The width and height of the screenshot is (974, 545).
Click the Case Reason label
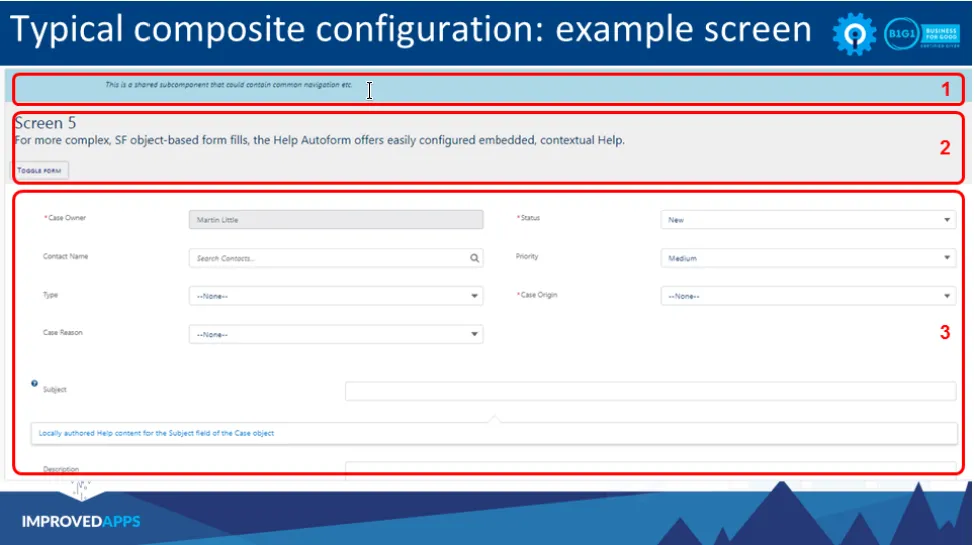click(x=63, y=332)
